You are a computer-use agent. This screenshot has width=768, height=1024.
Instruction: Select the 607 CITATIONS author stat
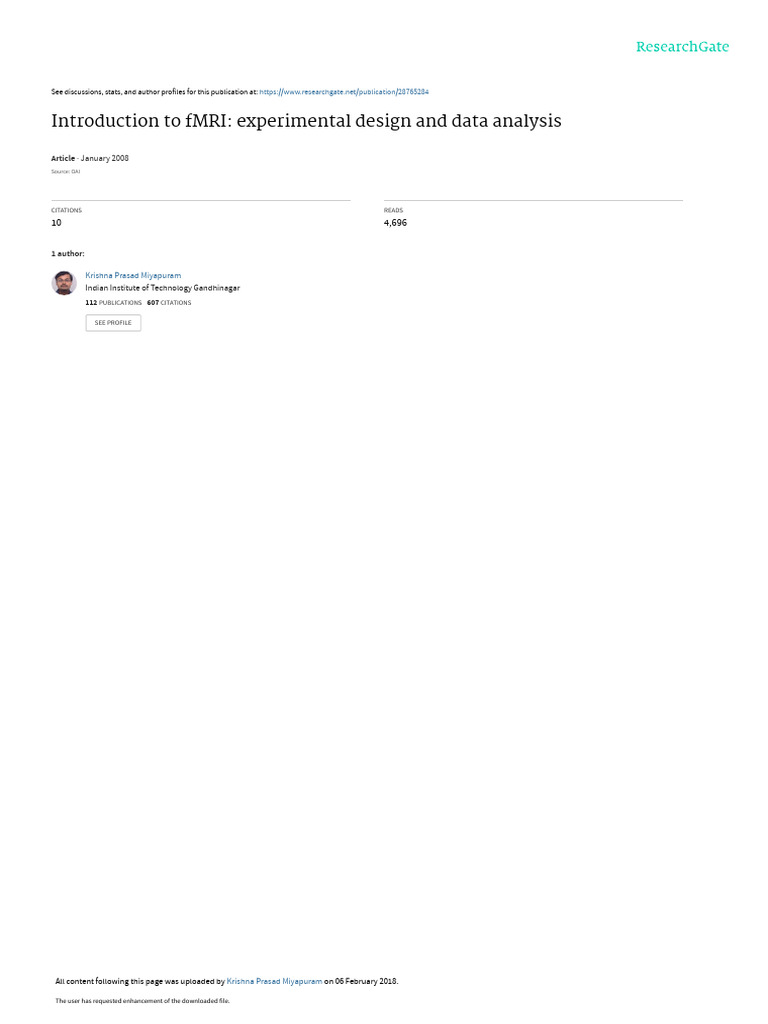(169, 303)
